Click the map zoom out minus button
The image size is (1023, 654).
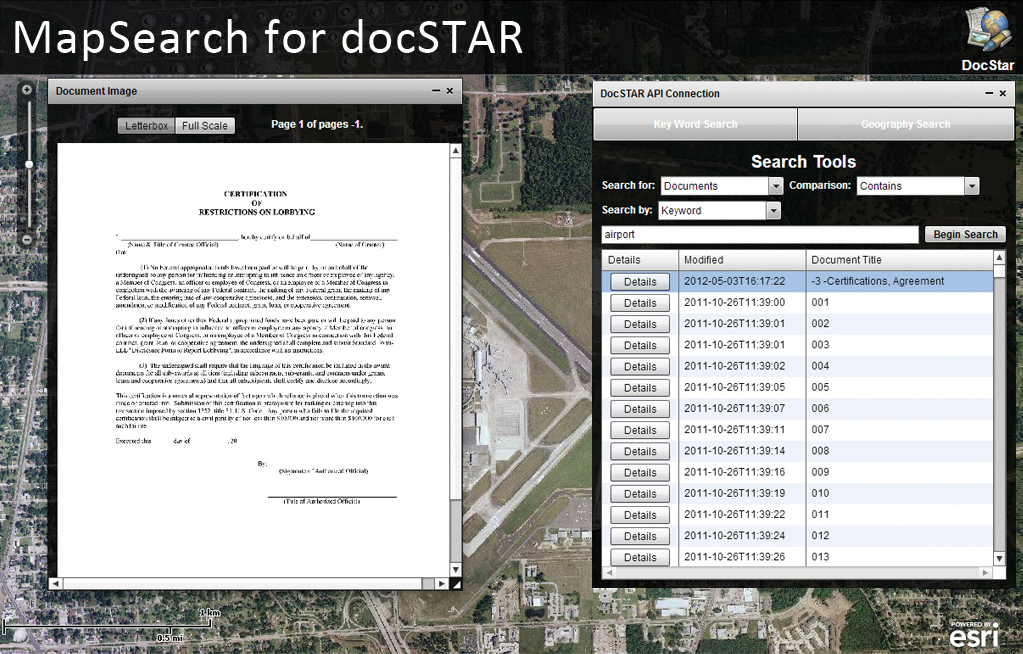tap(27, 240)
